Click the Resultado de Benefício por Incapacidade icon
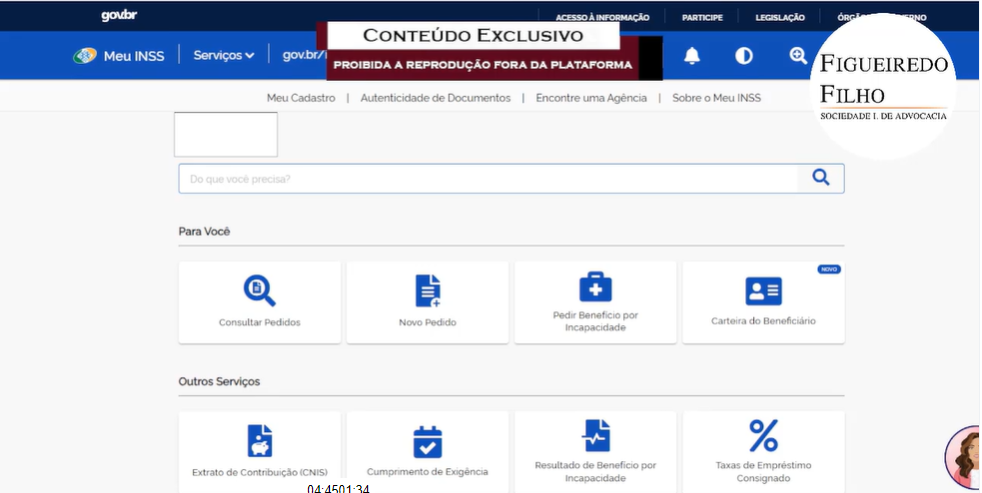Viewport: 982px width, 493px height. 595,435
